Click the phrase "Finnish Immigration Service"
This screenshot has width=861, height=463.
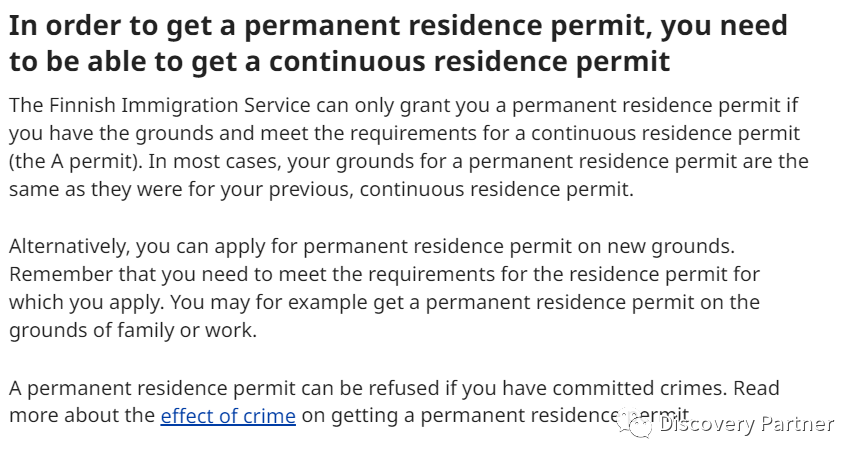(180, 105)
